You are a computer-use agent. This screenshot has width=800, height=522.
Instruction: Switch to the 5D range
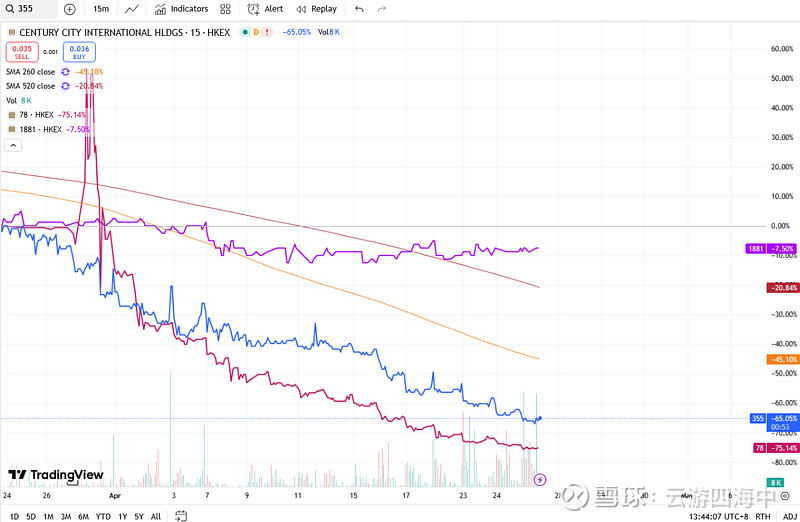[x=31, y=516]
